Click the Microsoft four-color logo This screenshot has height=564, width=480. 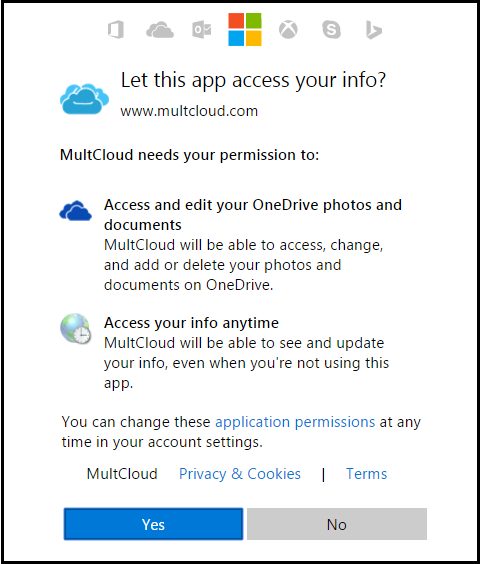(245, 29)
